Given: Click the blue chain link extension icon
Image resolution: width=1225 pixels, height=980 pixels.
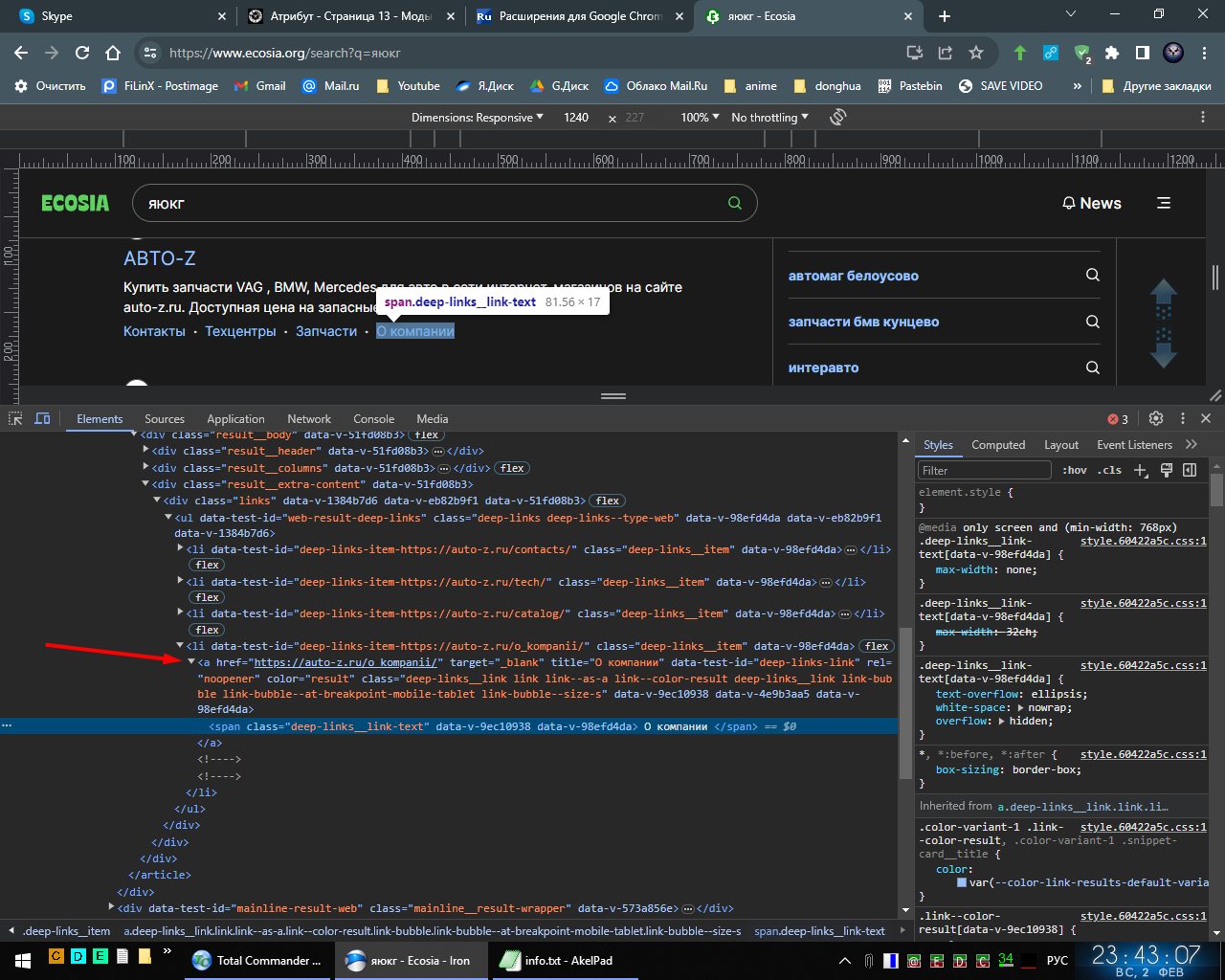Looking at the screenshot, I should point(1051,53).
